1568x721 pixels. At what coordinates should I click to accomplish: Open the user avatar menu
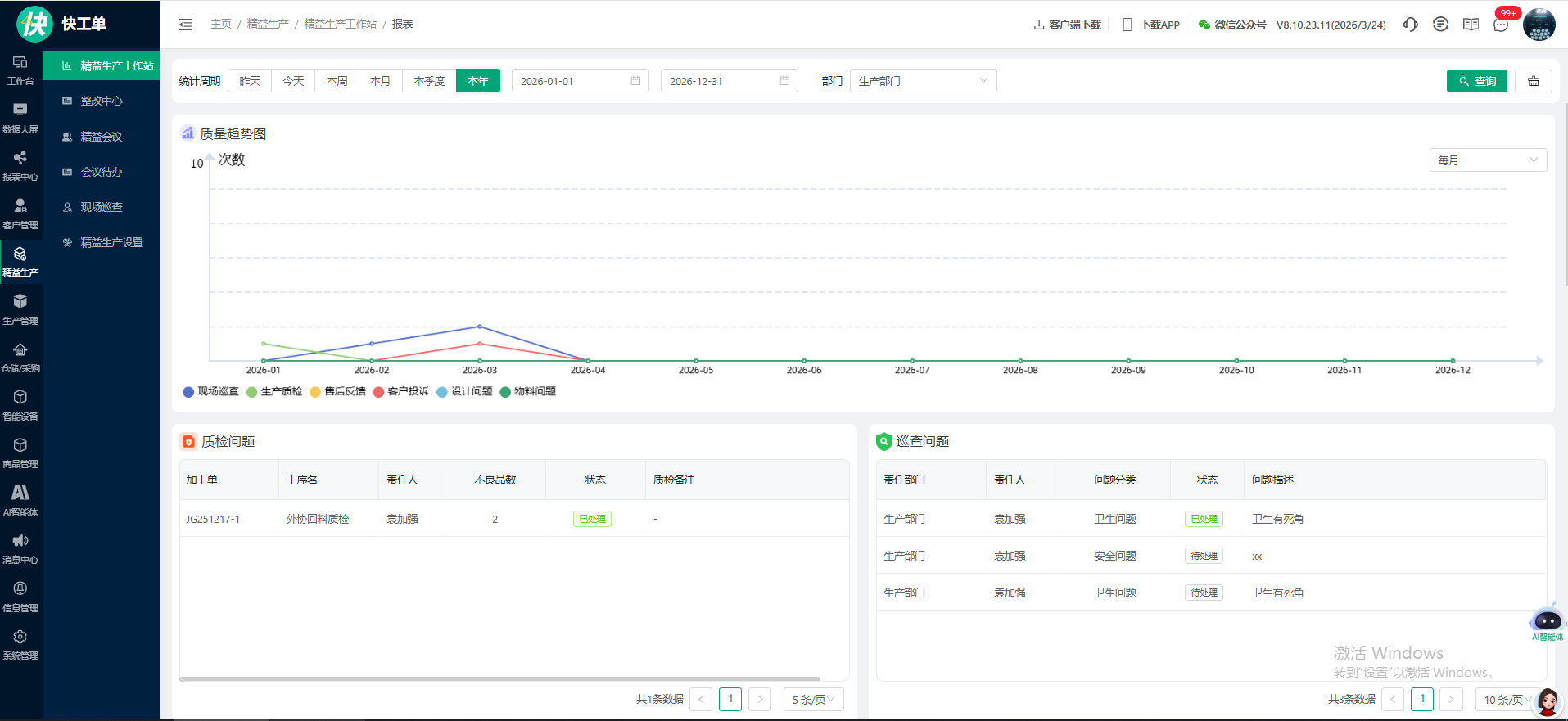[1539, 25]
